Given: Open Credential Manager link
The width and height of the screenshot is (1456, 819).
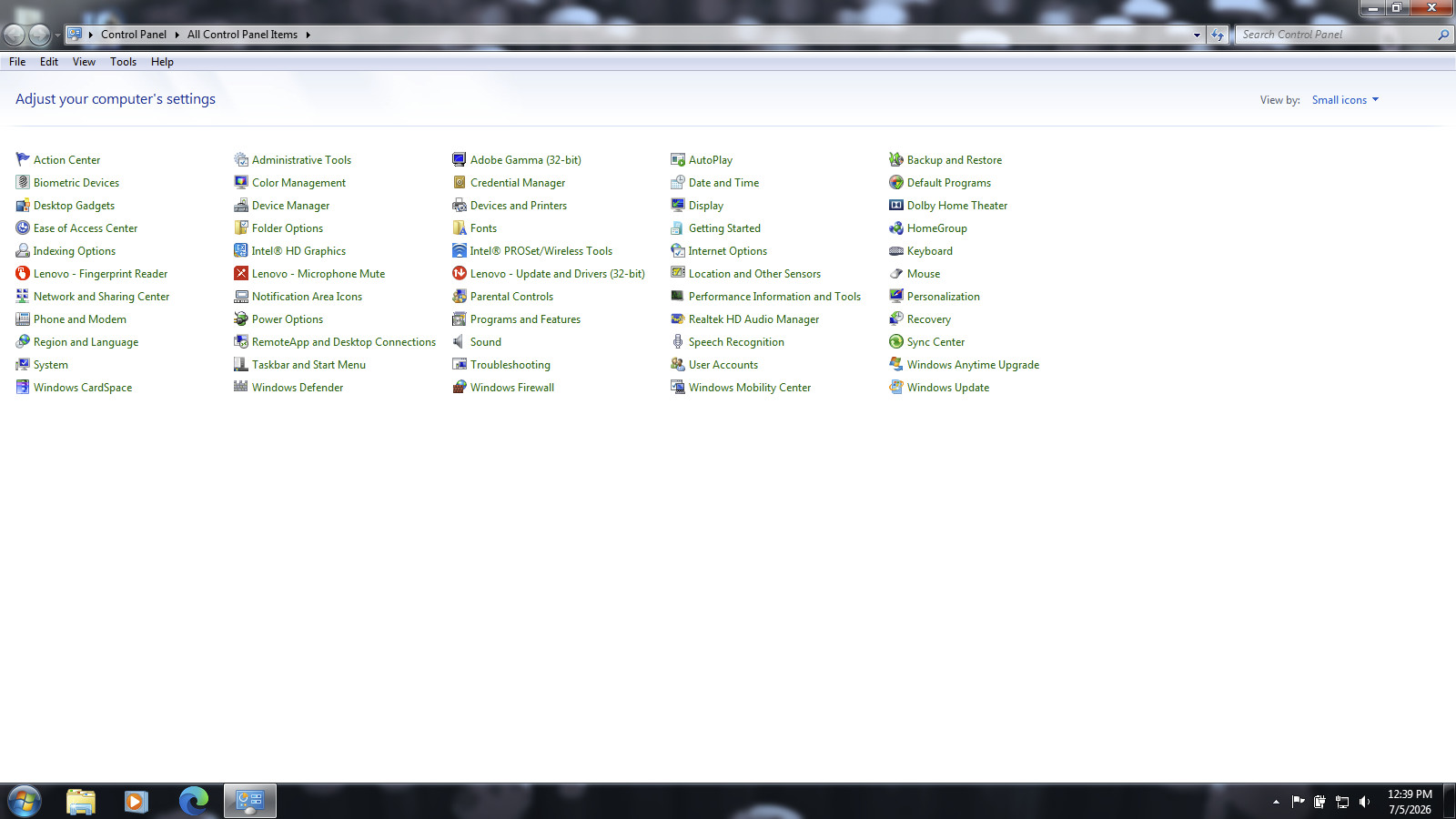Looking at the screenshot, I should point(518,183).
